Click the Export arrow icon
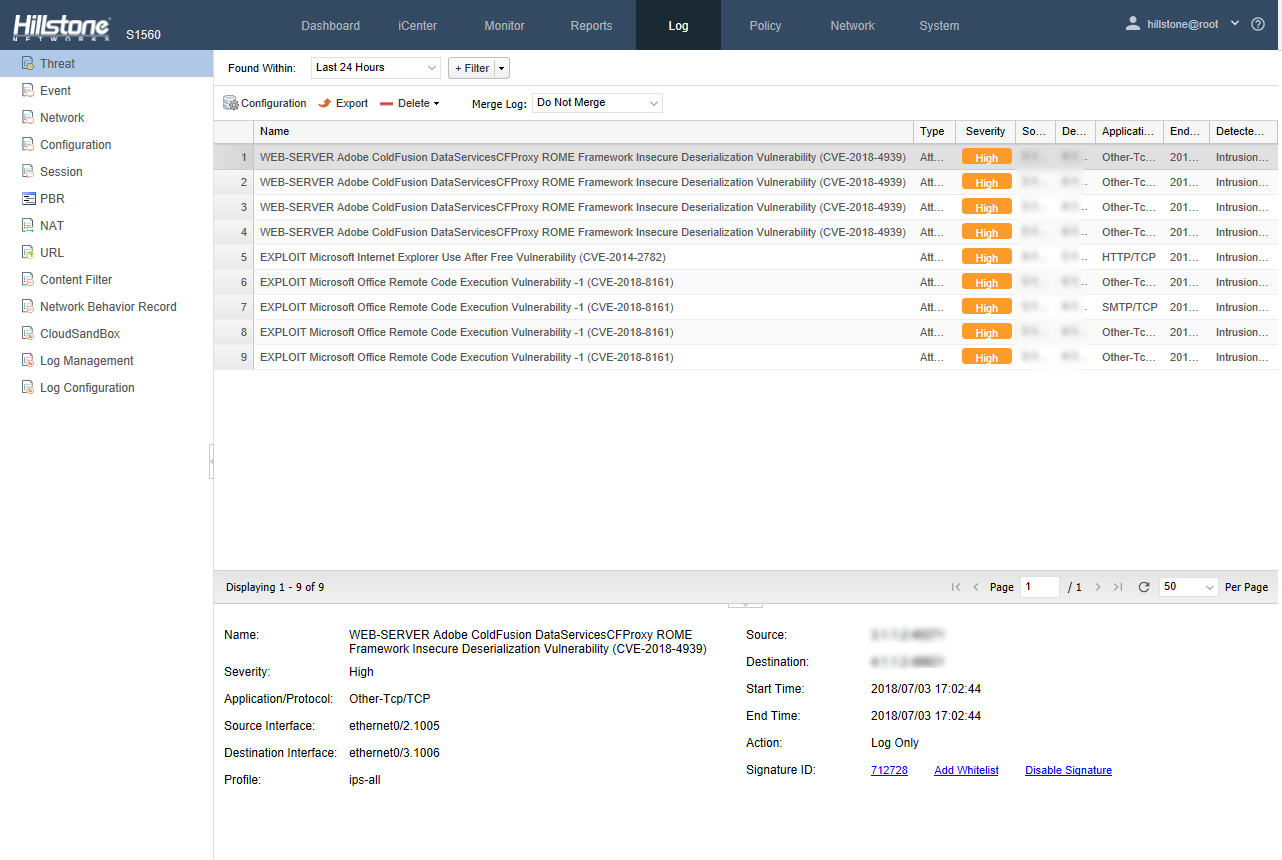Image resolution: width=1282 pixels, height=860 pixels. 324,103
